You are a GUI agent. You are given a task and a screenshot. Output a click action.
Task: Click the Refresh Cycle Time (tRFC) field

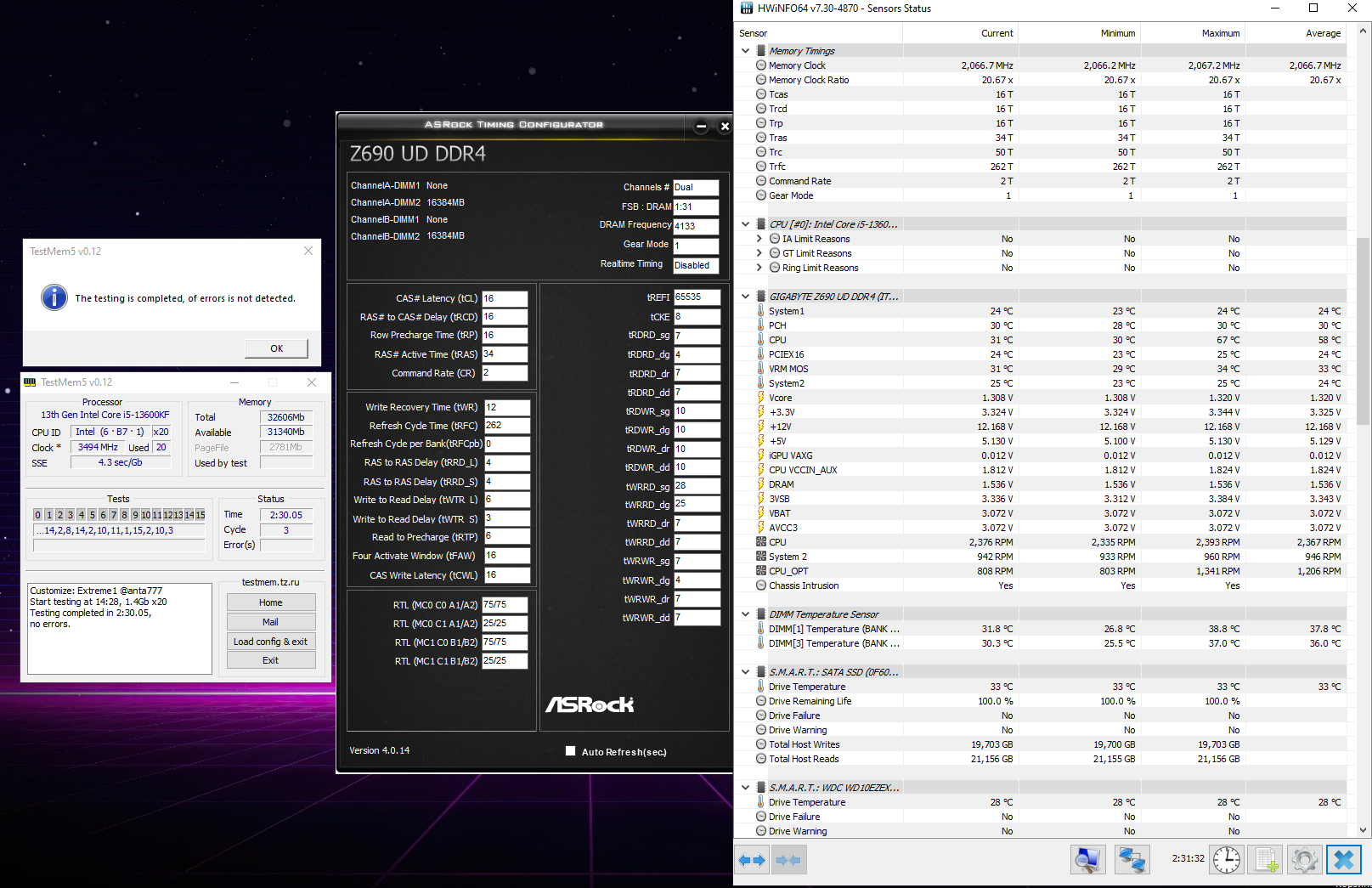(x=507, y=426)
